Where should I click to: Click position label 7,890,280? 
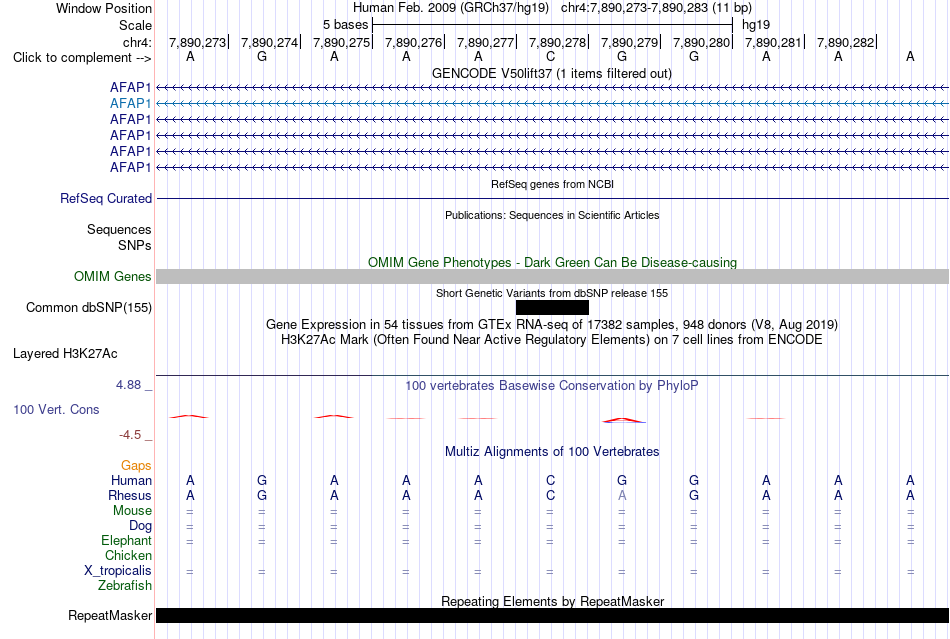pos(702,42)
